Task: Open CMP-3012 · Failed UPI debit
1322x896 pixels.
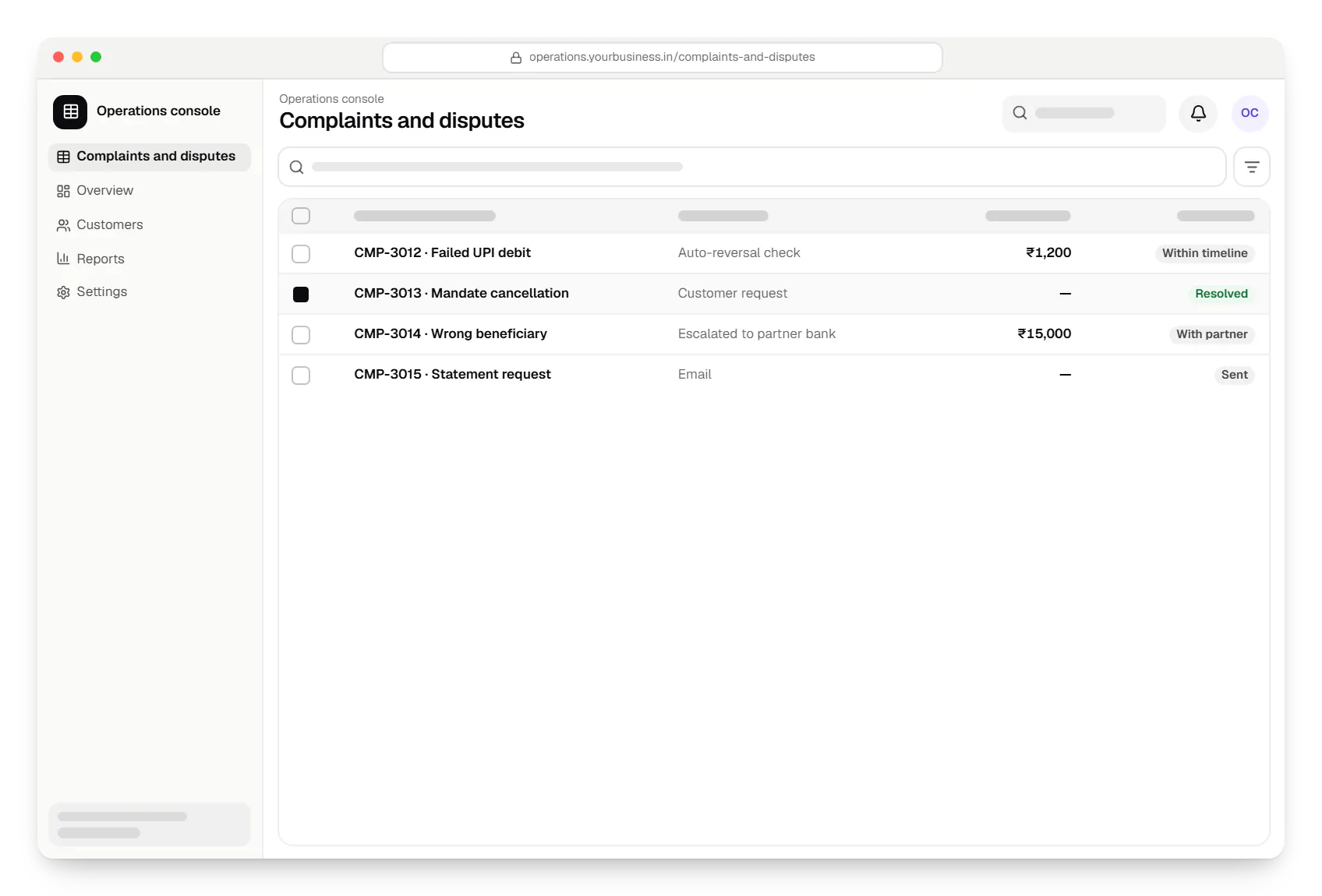Action: (442, 252)
